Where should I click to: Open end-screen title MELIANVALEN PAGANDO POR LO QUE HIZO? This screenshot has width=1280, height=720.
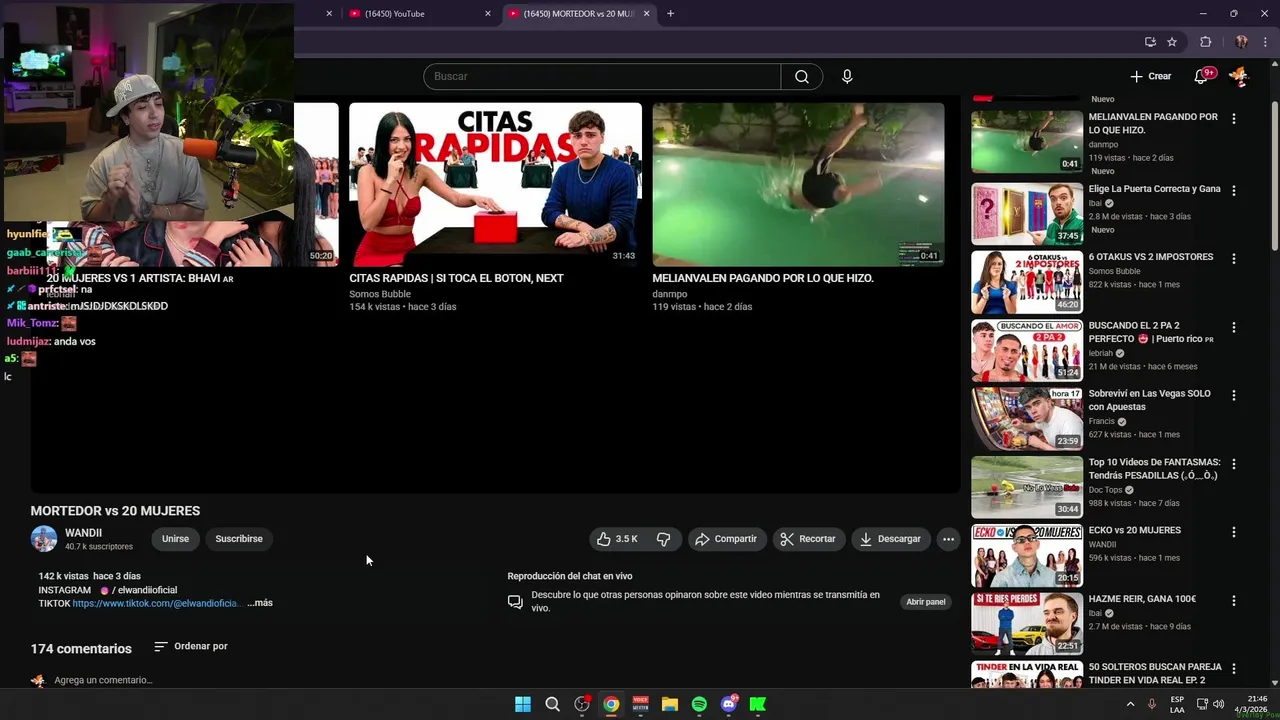[763, 278]
